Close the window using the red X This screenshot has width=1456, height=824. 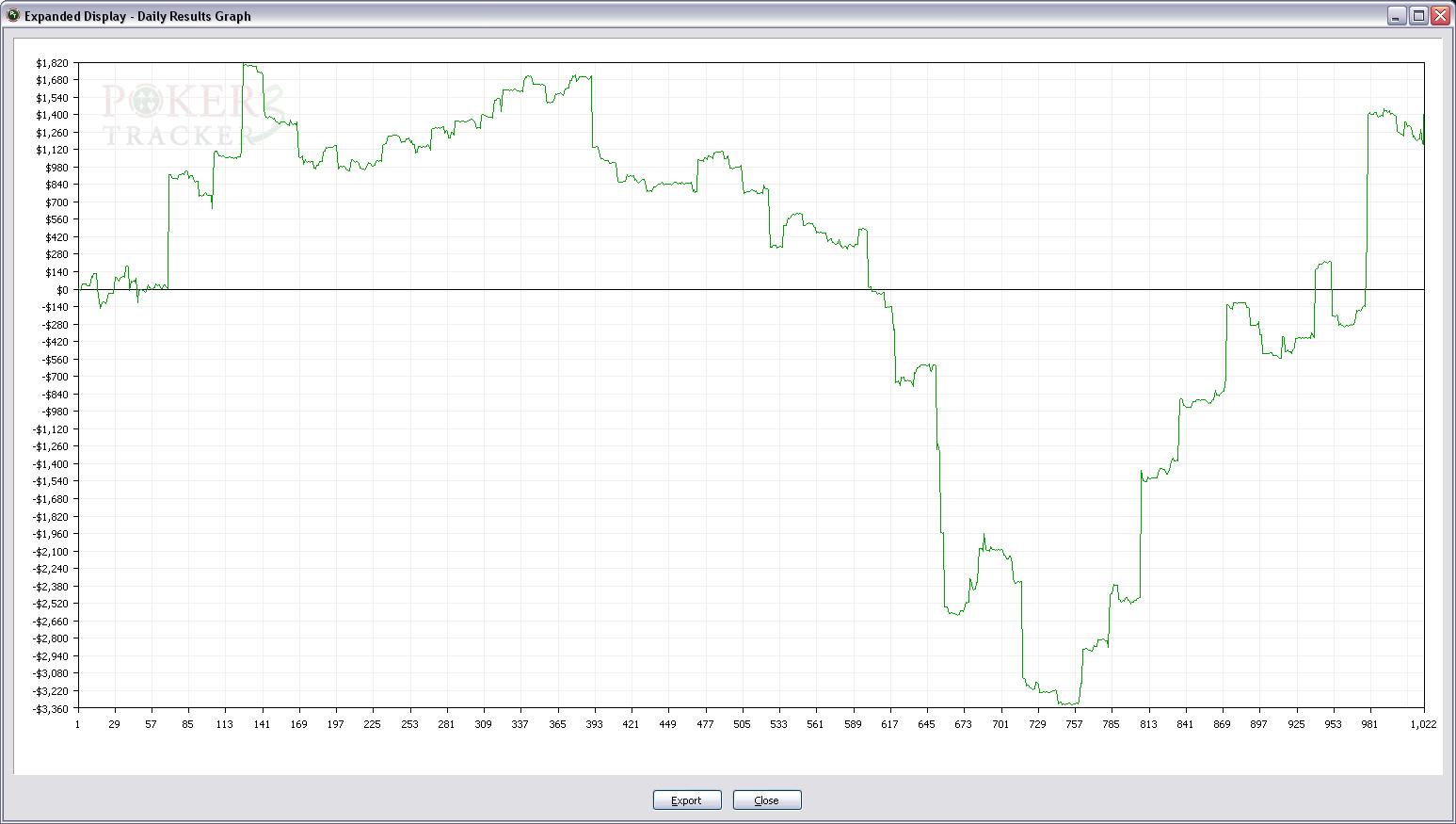1440,15
